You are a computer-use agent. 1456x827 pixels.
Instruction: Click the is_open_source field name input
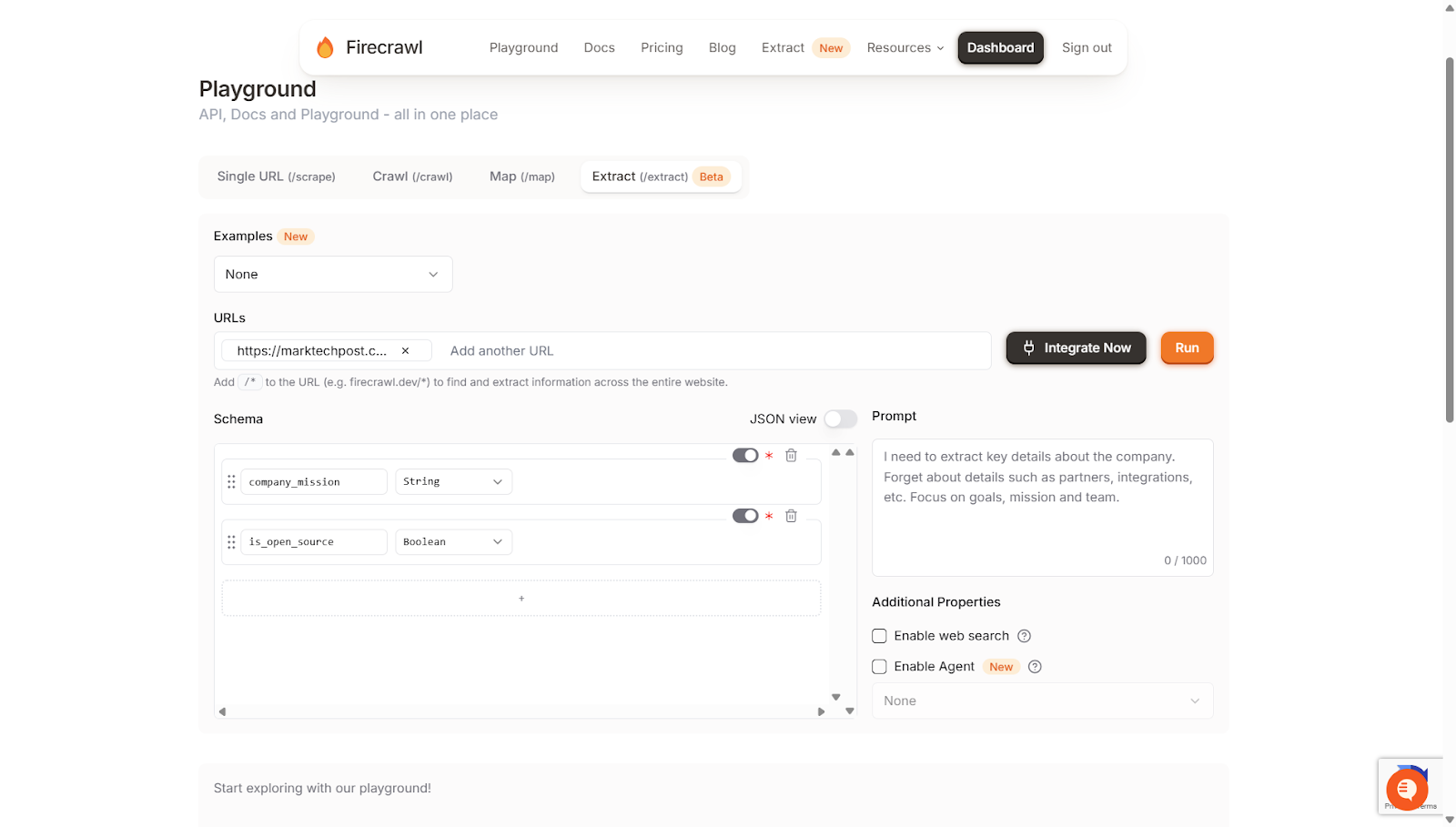(x=314, y=542)
